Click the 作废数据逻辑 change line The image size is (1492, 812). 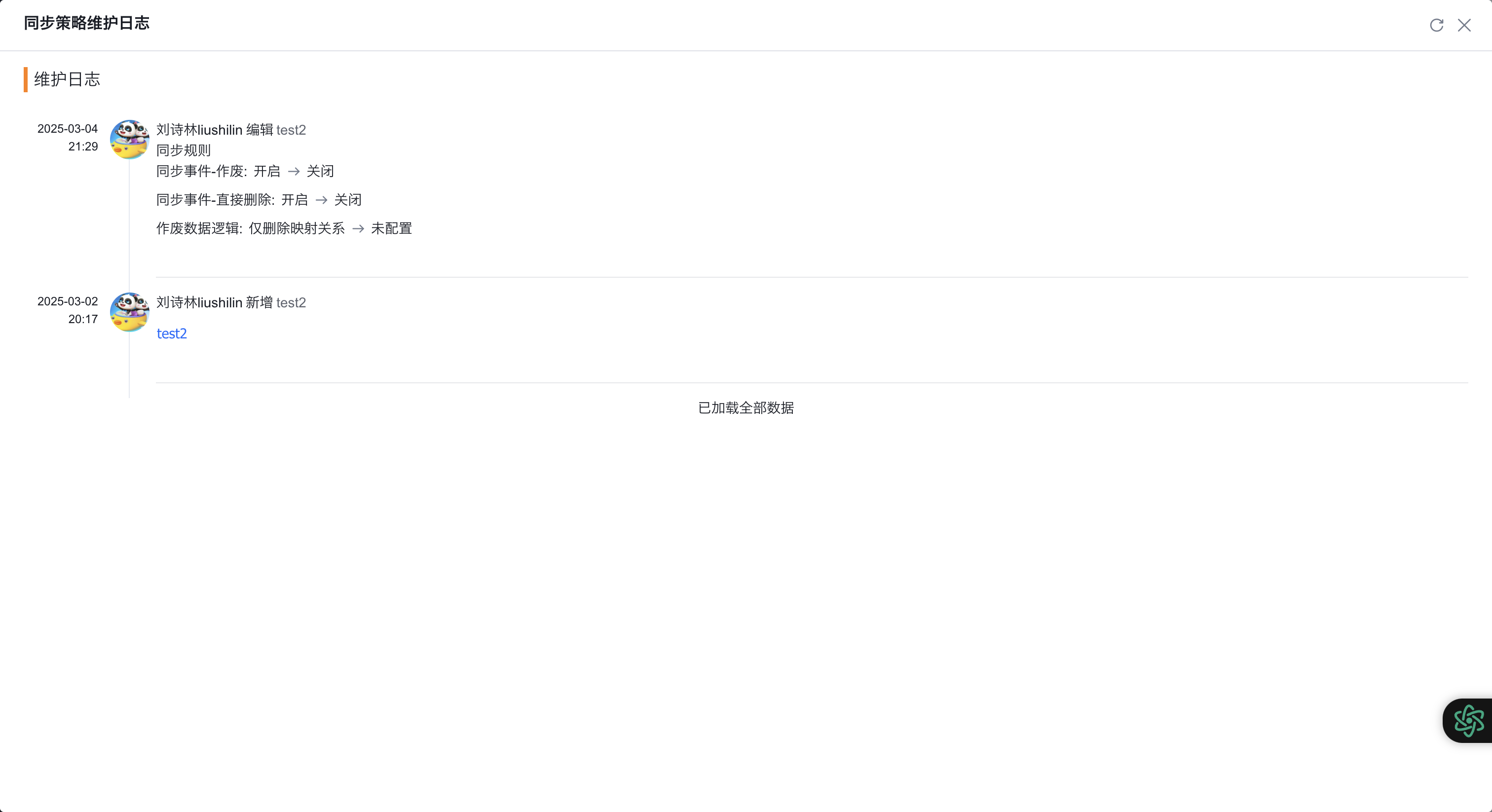(284, 228)
